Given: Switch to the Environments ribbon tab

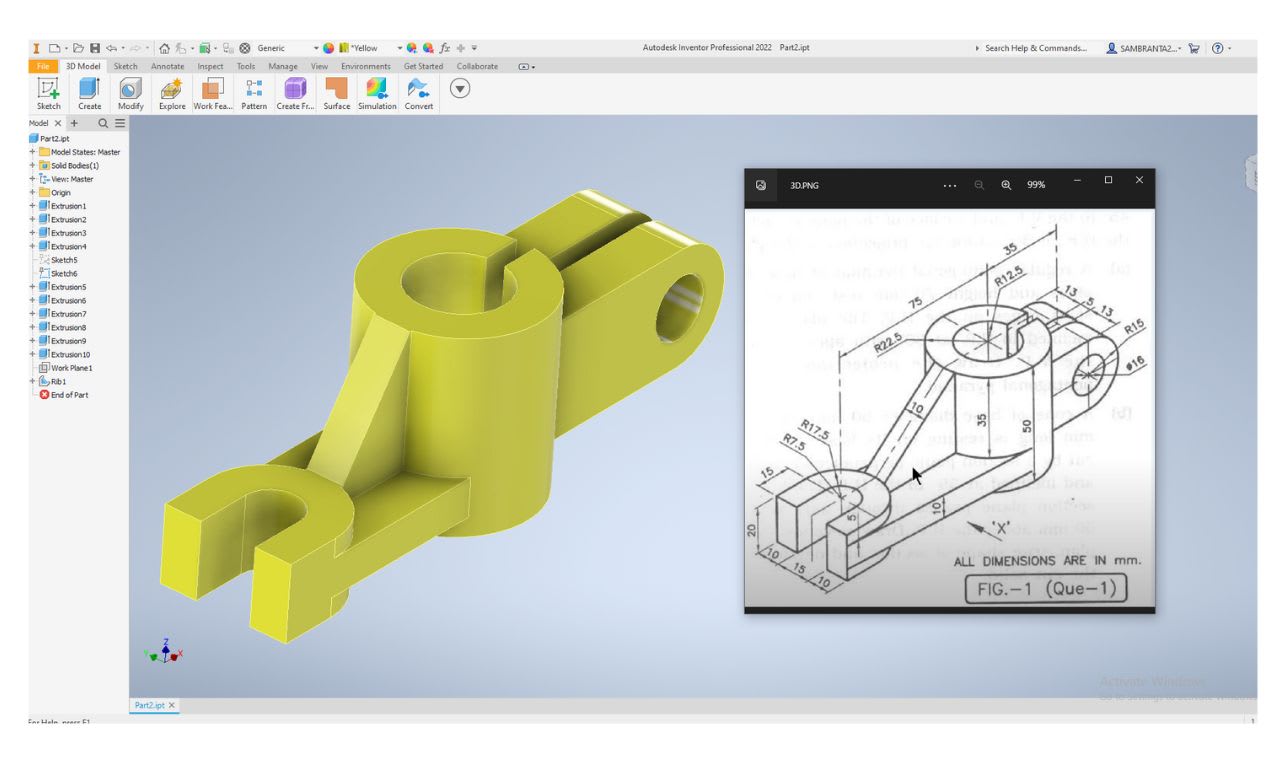Looking at the screenshot, I should point(365,66).
